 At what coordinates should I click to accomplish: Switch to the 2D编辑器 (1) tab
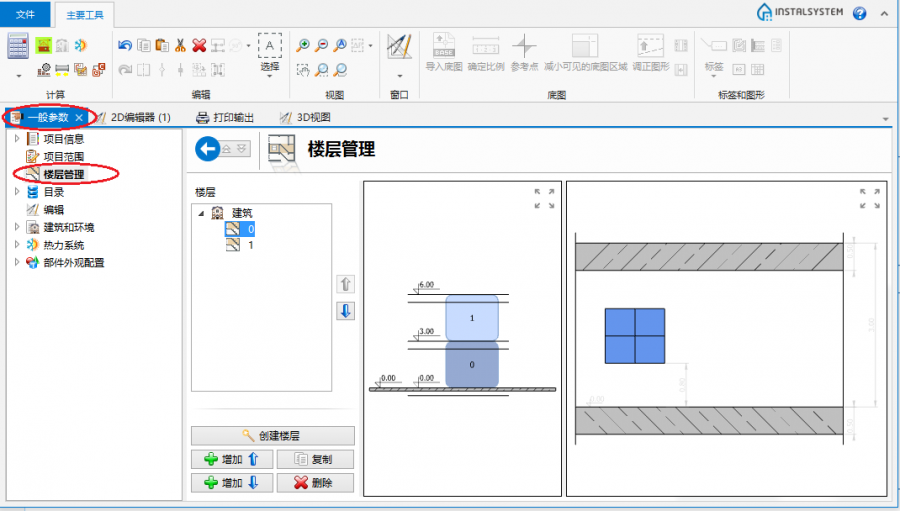139,117
